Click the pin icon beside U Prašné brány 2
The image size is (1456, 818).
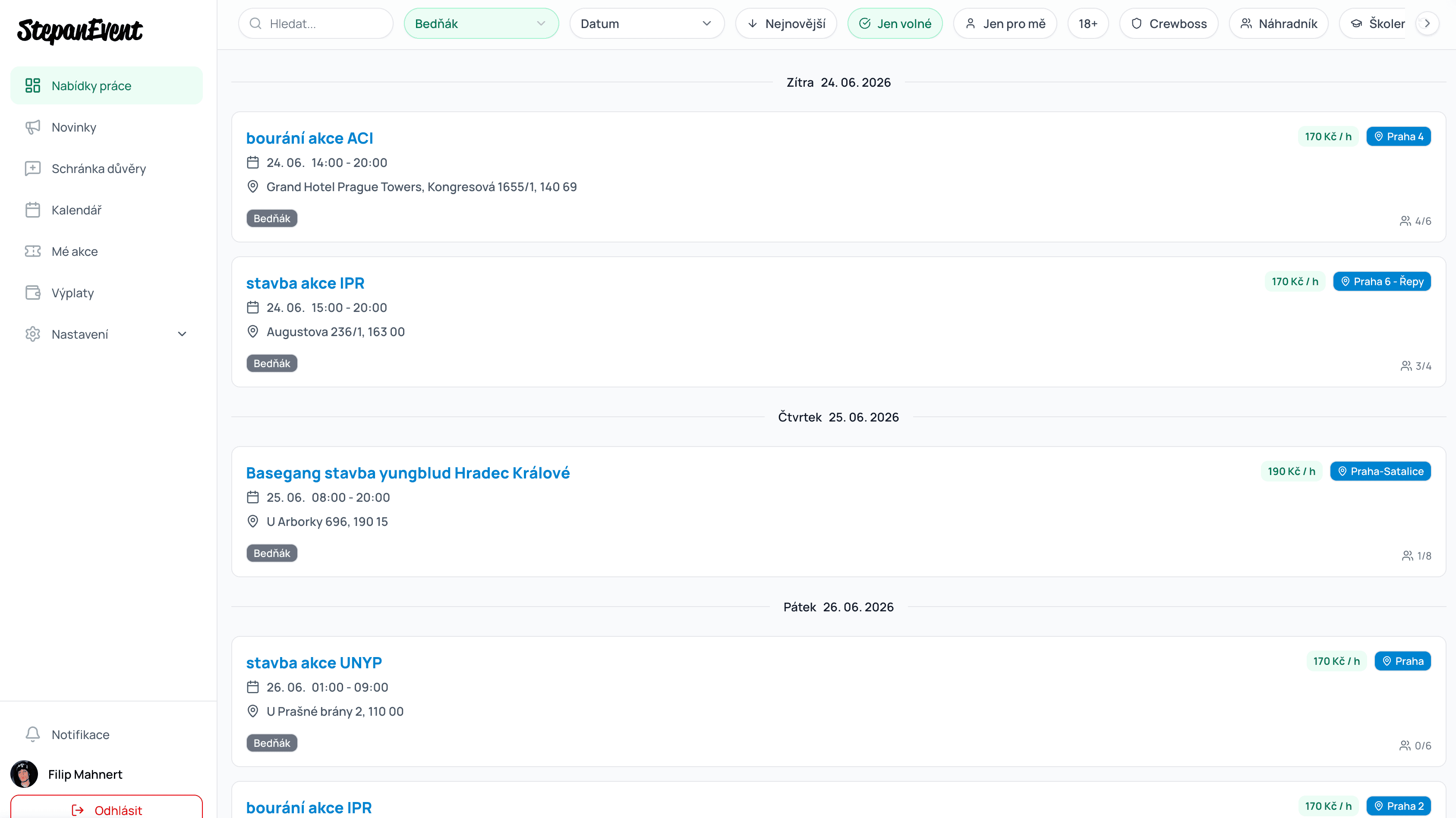pos(252,712)
